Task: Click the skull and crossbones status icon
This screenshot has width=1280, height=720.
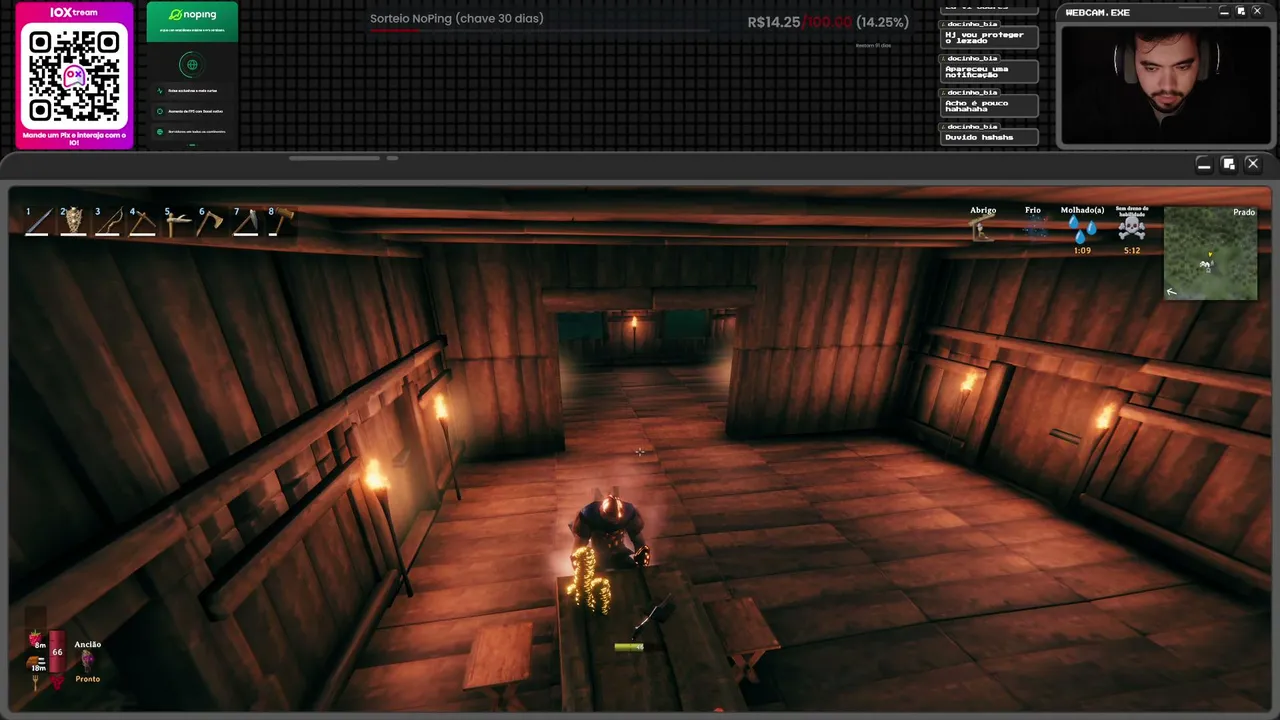Action: click(1132, 229)
